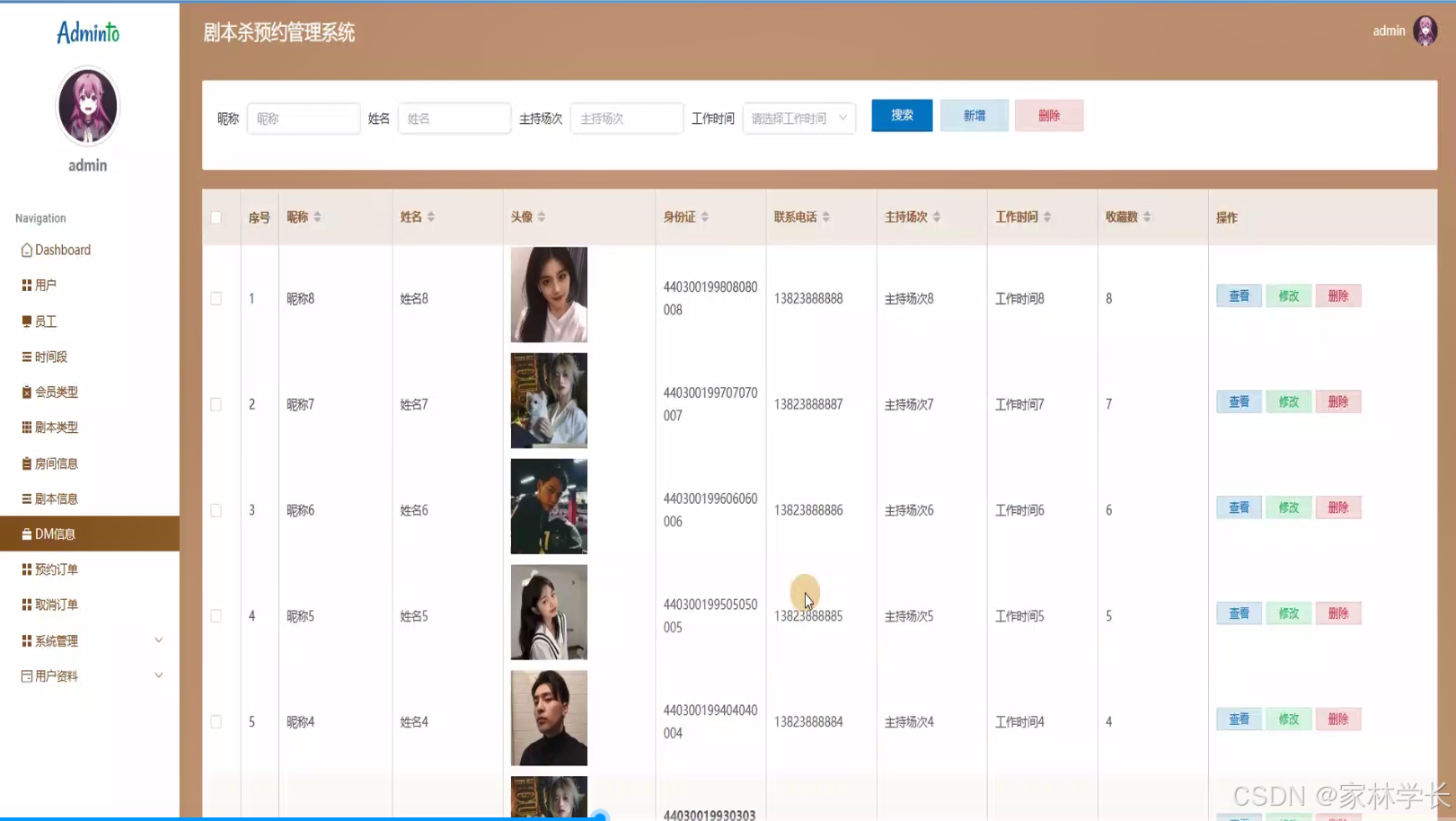1456x821 pixels.
Task: Click the 房间信息 sidebar icon
Action: pyautogui.click(x=26, y=463)
